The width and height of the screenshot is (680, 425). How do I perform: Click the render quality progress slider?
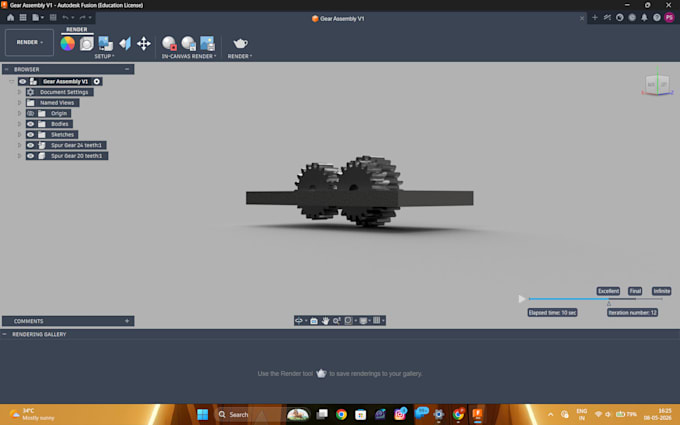coord(595,299)
